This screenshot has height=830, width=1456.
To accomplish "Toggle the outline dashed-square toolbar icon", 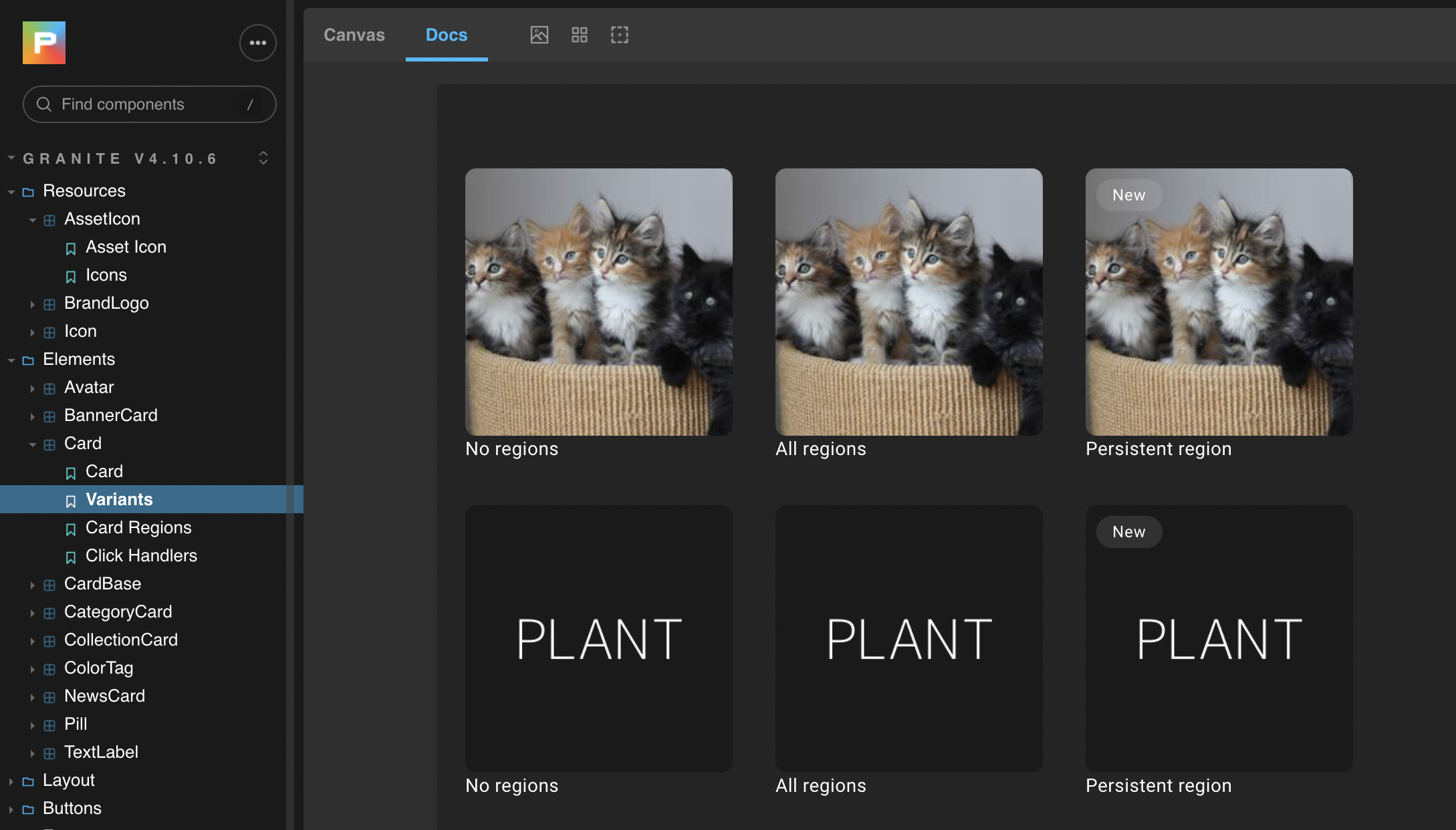I will [x=620, y=35].
